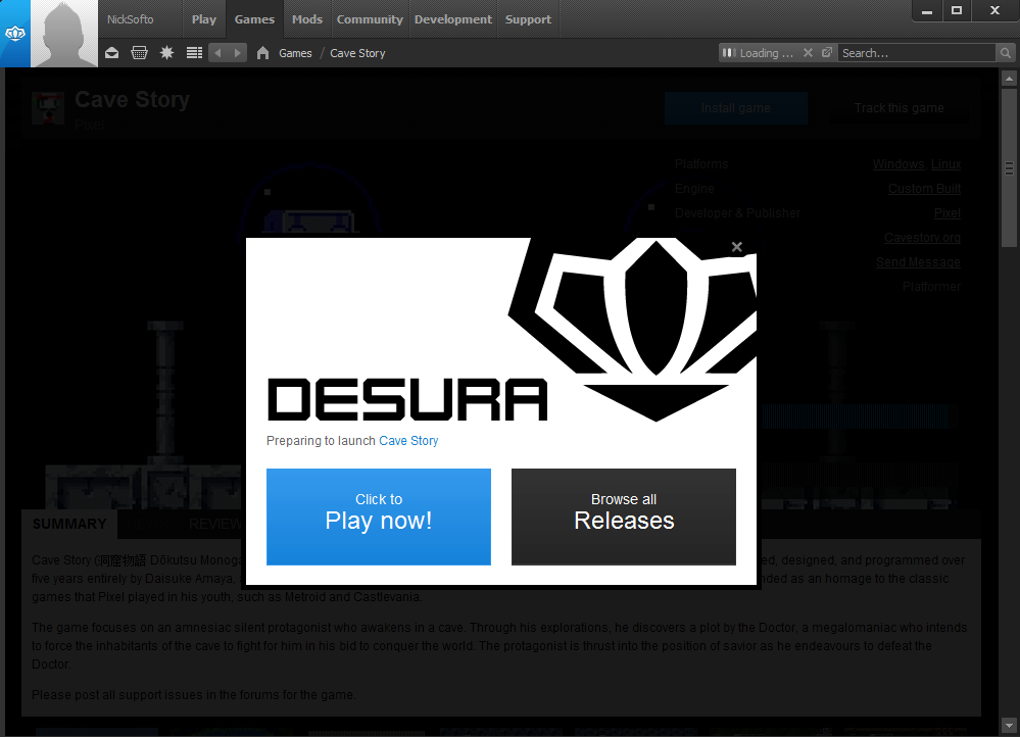This screenshot has width=1020, height=737.
Task: Click the pause icon beside Loading
Action: tap(729, 53)
